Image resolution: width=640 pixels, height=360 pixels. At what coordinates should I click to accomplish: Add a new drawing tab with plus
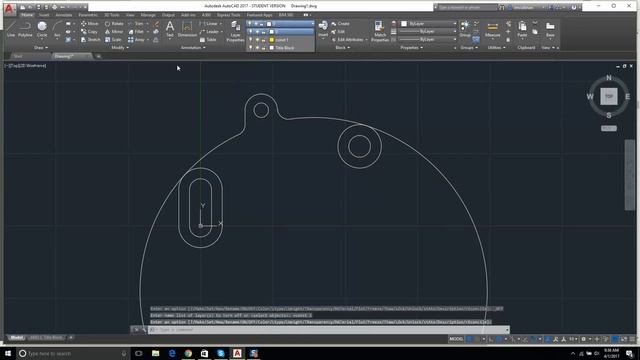98,56
